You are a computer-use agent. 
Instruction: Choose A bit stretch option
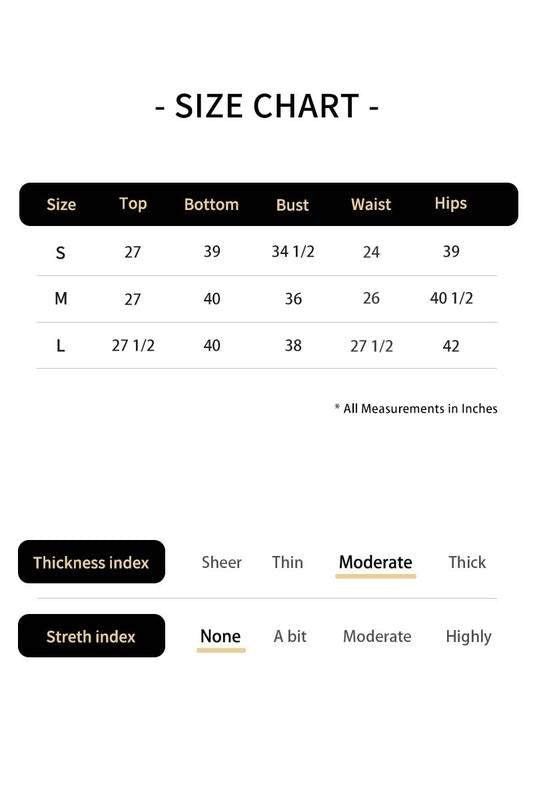[290, 636]
